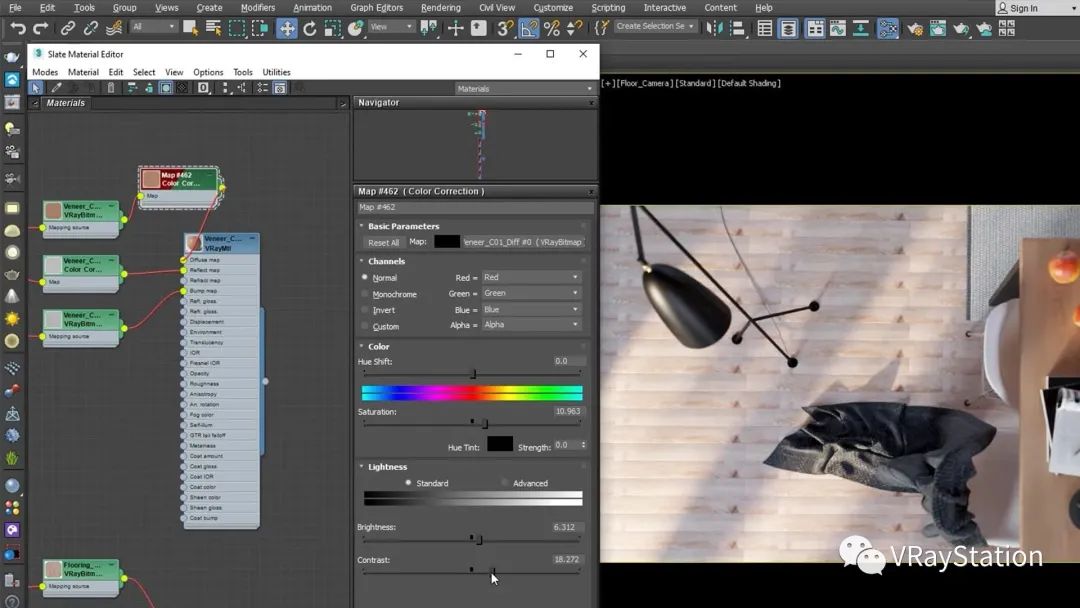Click the Undo arrow in main toolbar
The height and width of the screenshot is (608, 1080).
tap(17, 28)
